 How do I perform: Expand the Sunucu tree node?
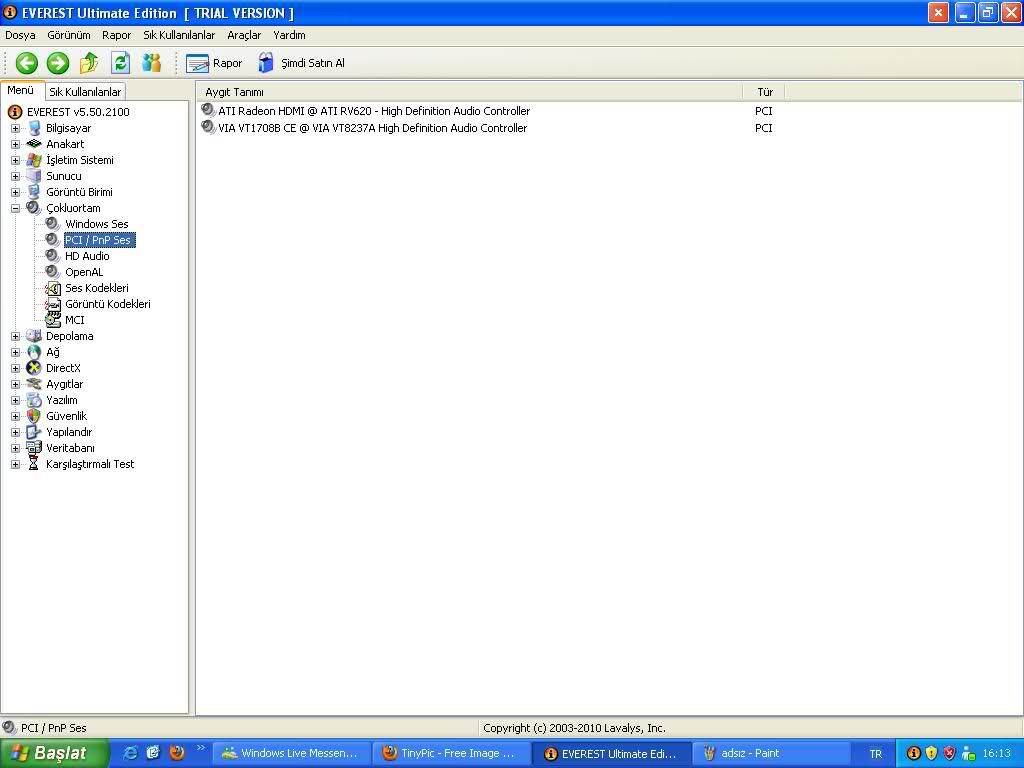click(x=15, y=176)
